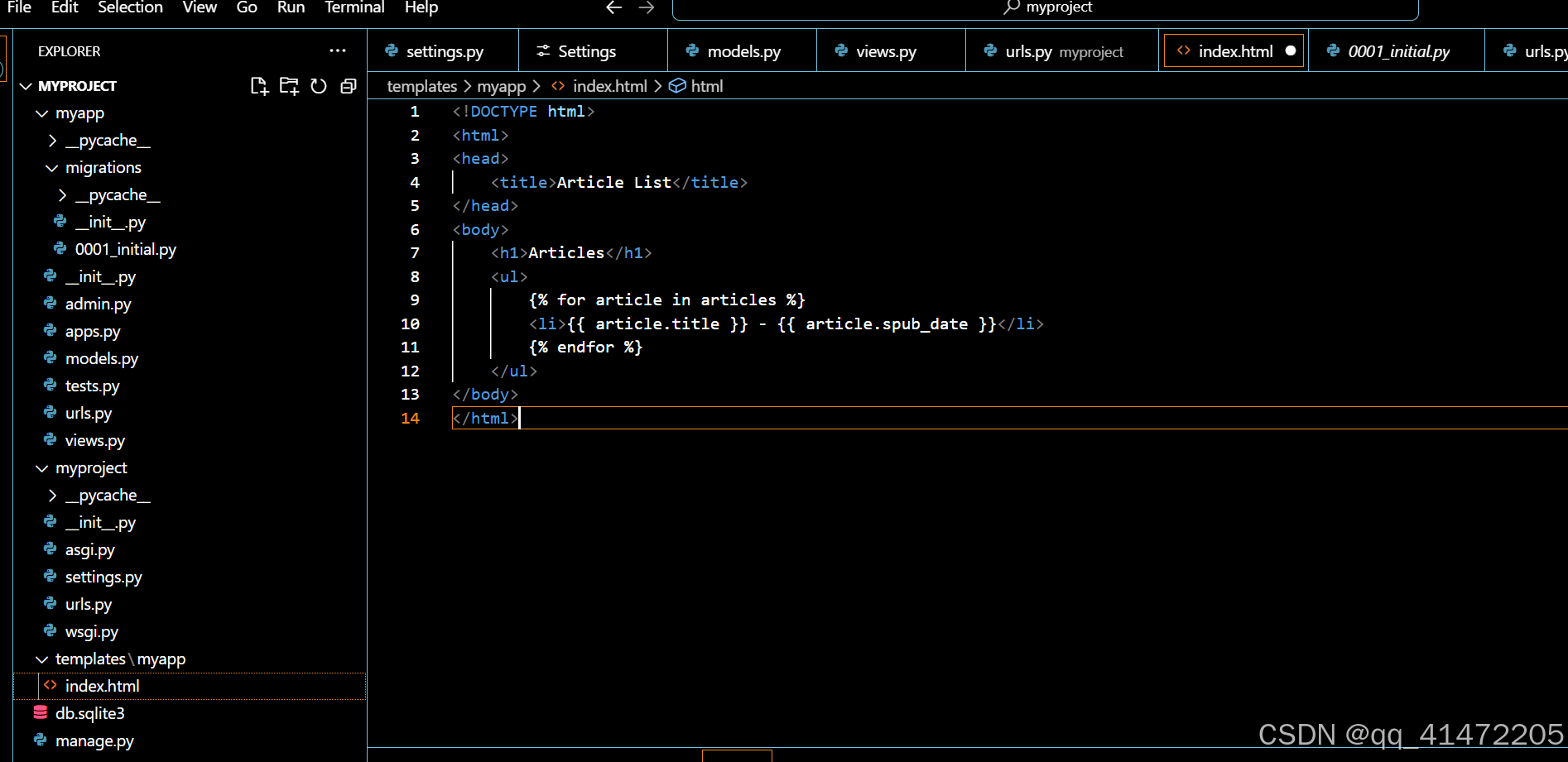
Task: Collapse all folders in Explorer
Action: click(348, 85)
